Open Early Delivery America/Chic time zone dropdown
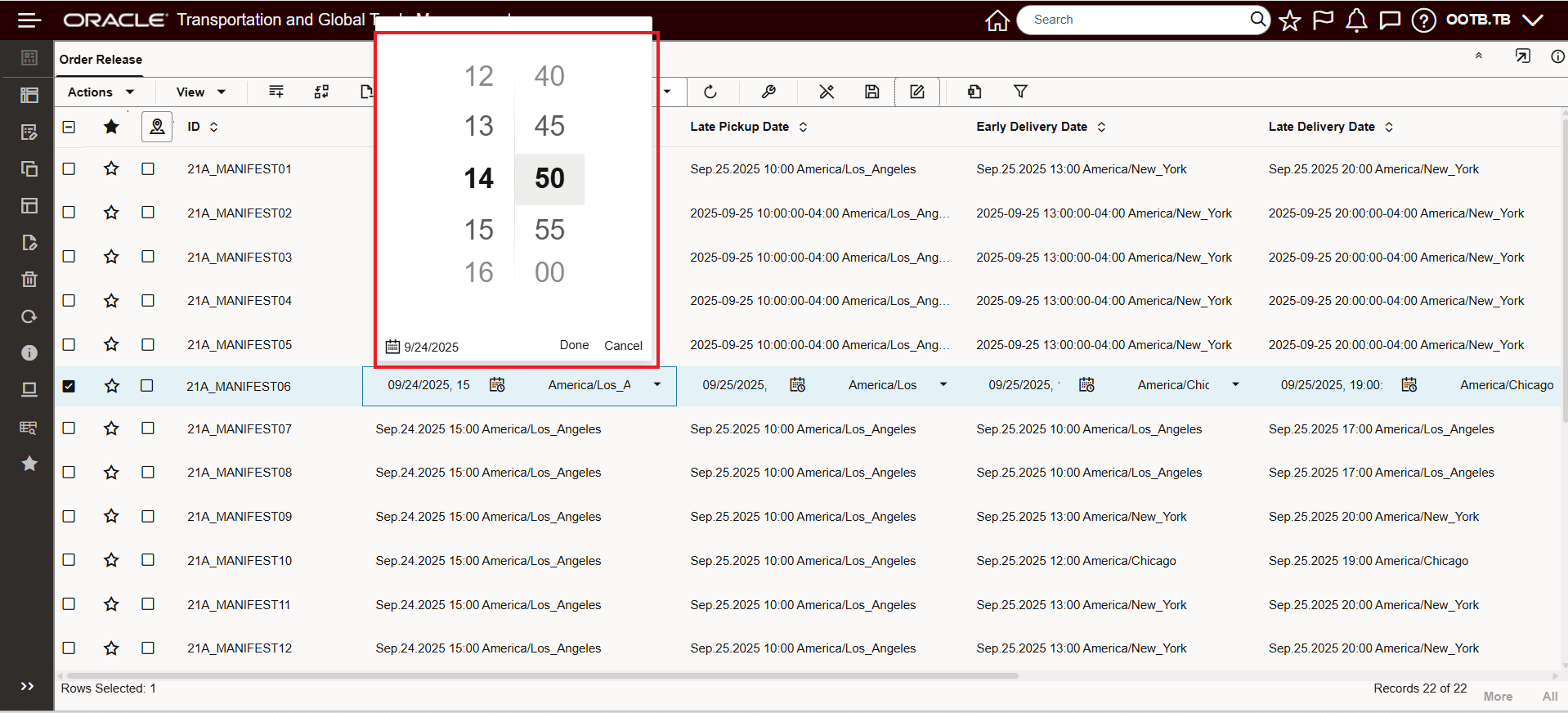The height and width of the screenshot is (713, 1568). [1235, 384]
